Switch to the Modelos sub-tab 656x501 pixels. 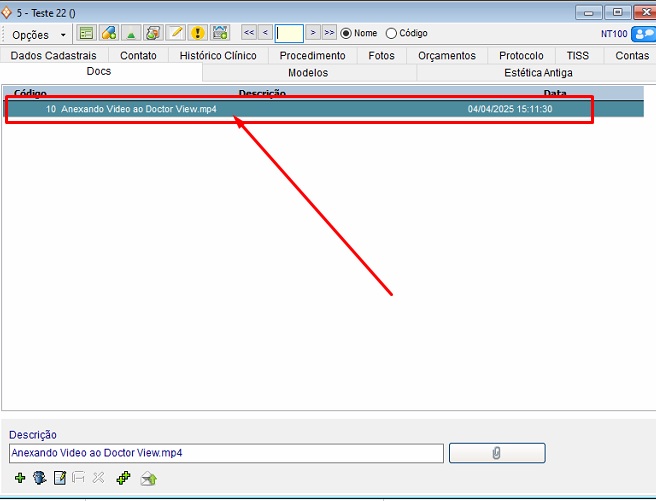click(x=308, y=73)
